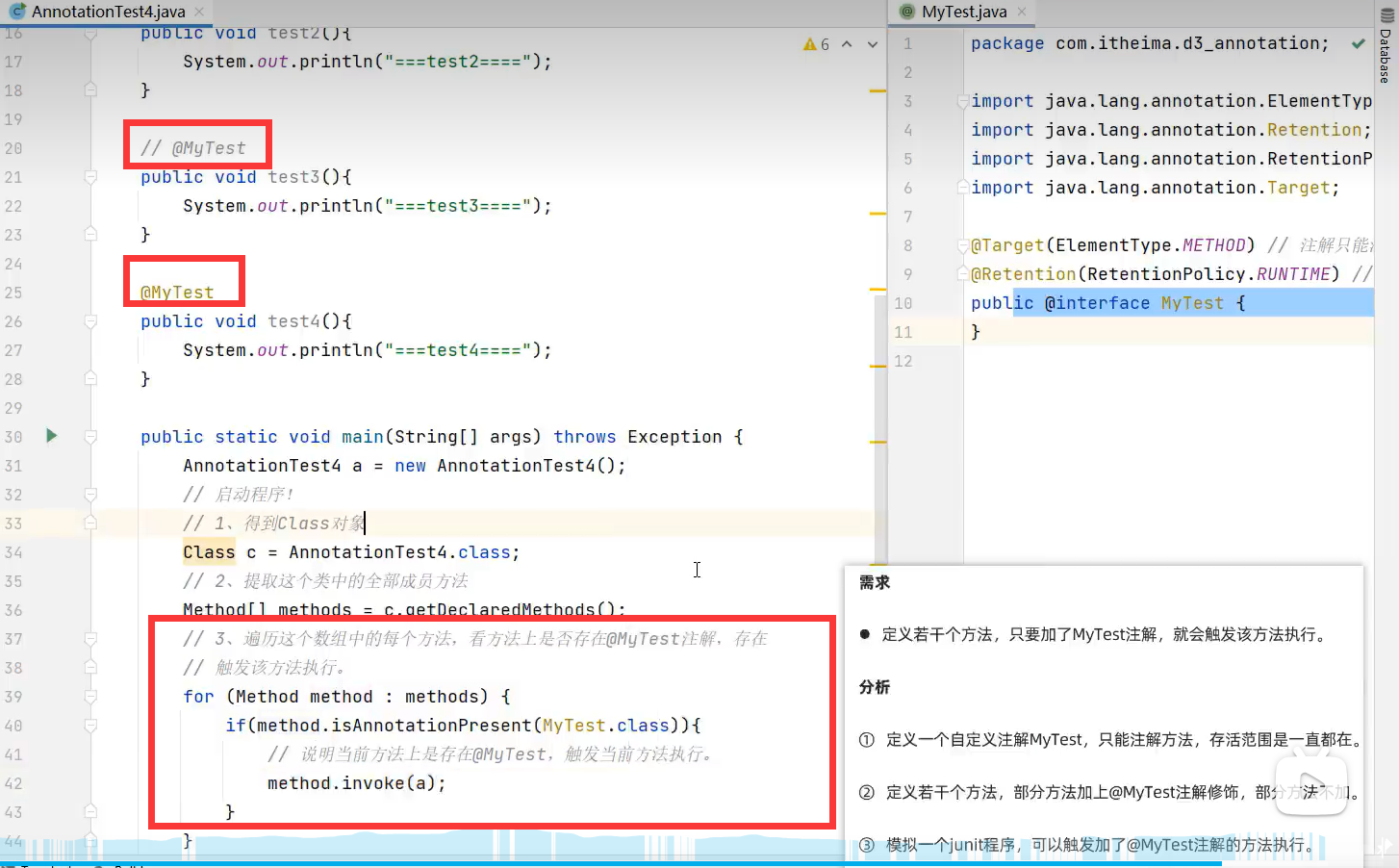Click 'test3' method name on line 21

click(293, 177)
